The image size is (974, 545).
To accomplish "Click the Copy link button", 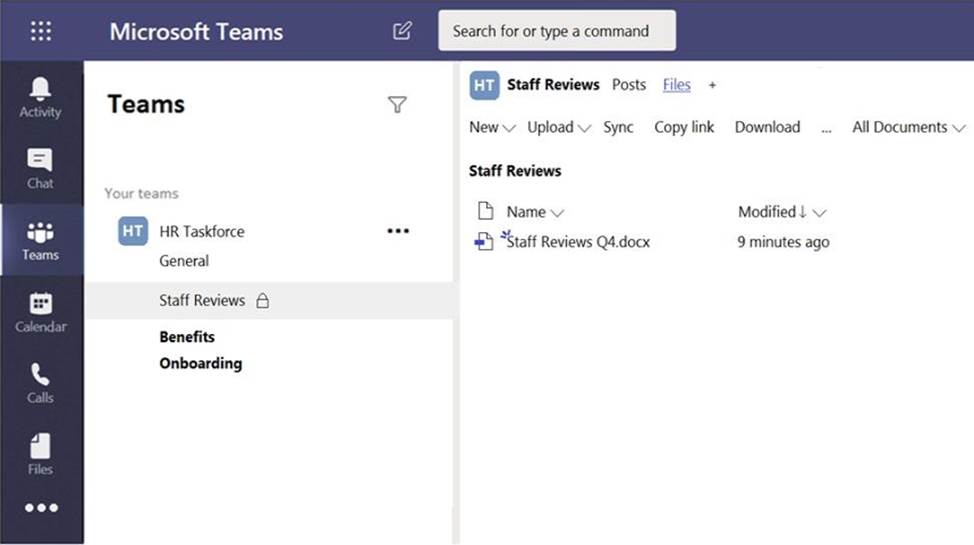I will pyautogui.click(x=684, y=127).
